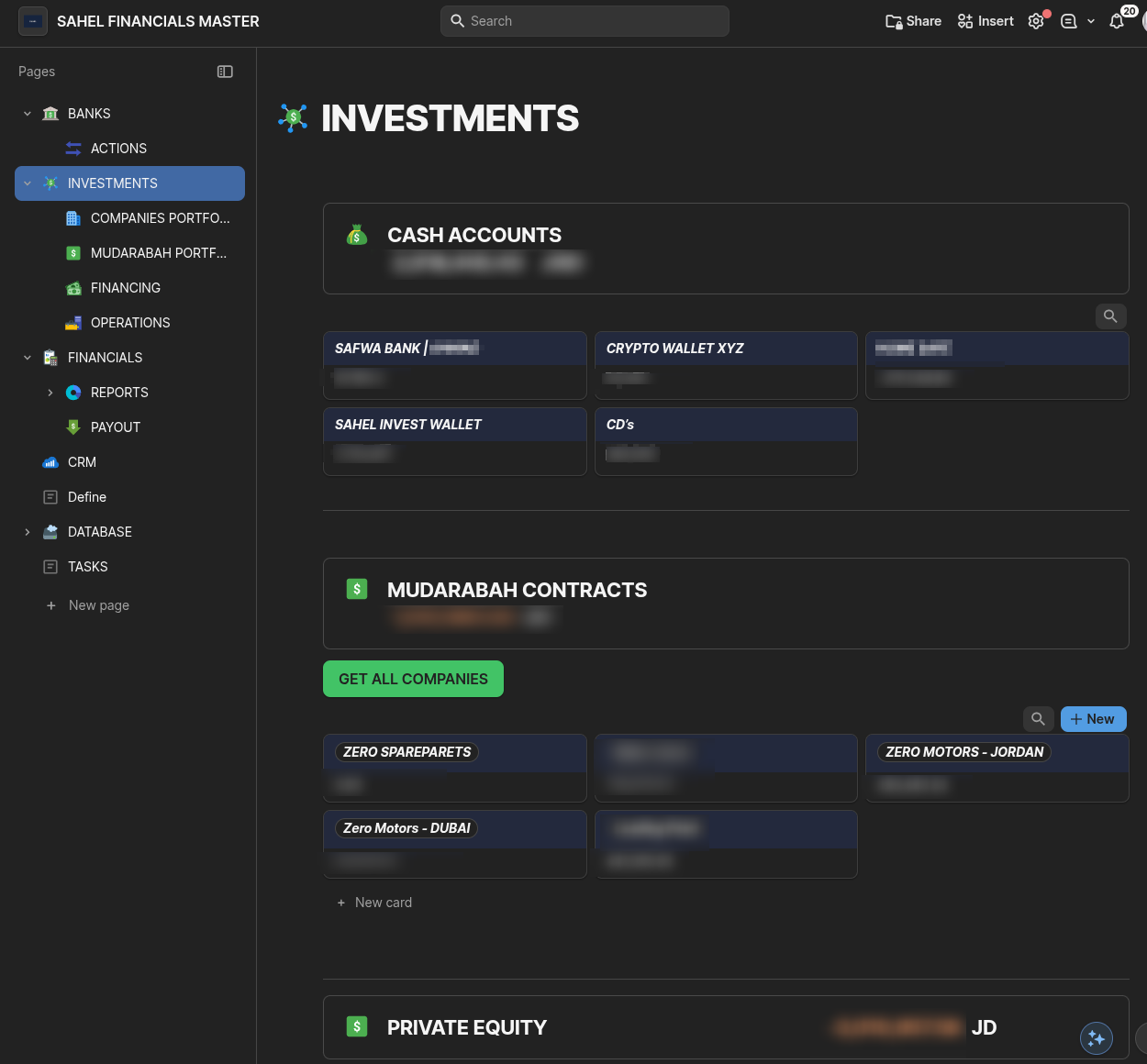Viewport: 1147px width, 1064px height.
Task: Open the SAFWA BANK card
Action: pos(454,365)
